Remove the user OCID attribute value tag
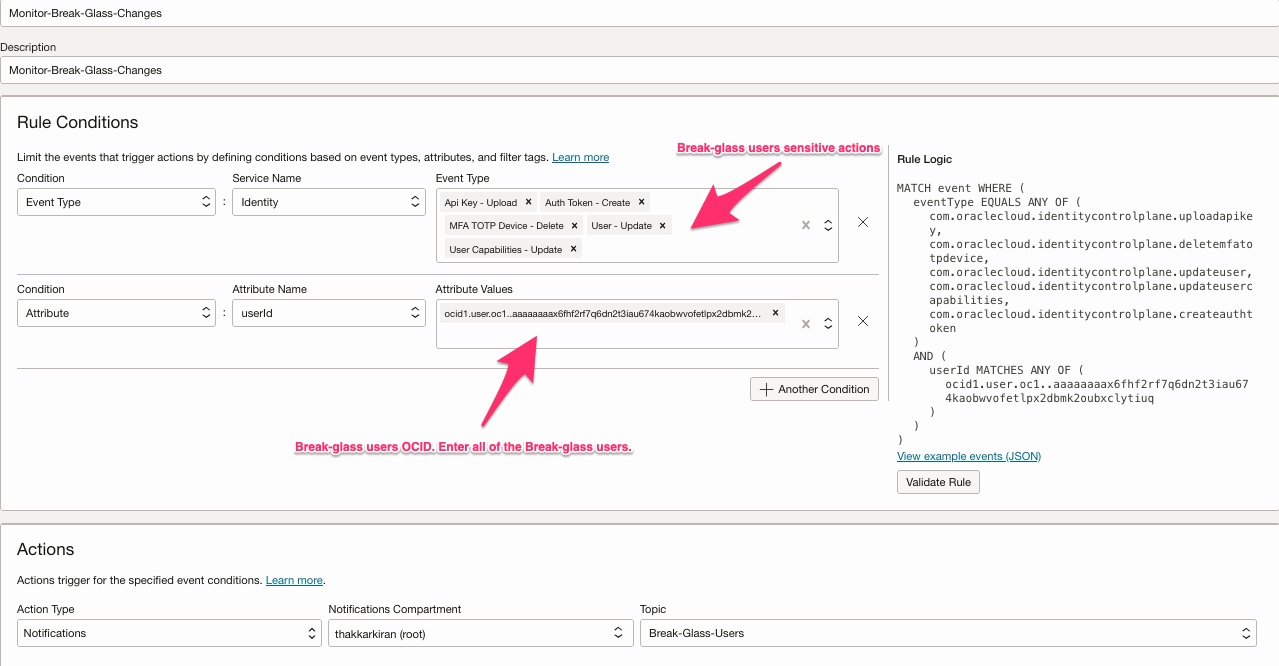The width and height of the screenshot is (1279, 666). coord(775,313)
